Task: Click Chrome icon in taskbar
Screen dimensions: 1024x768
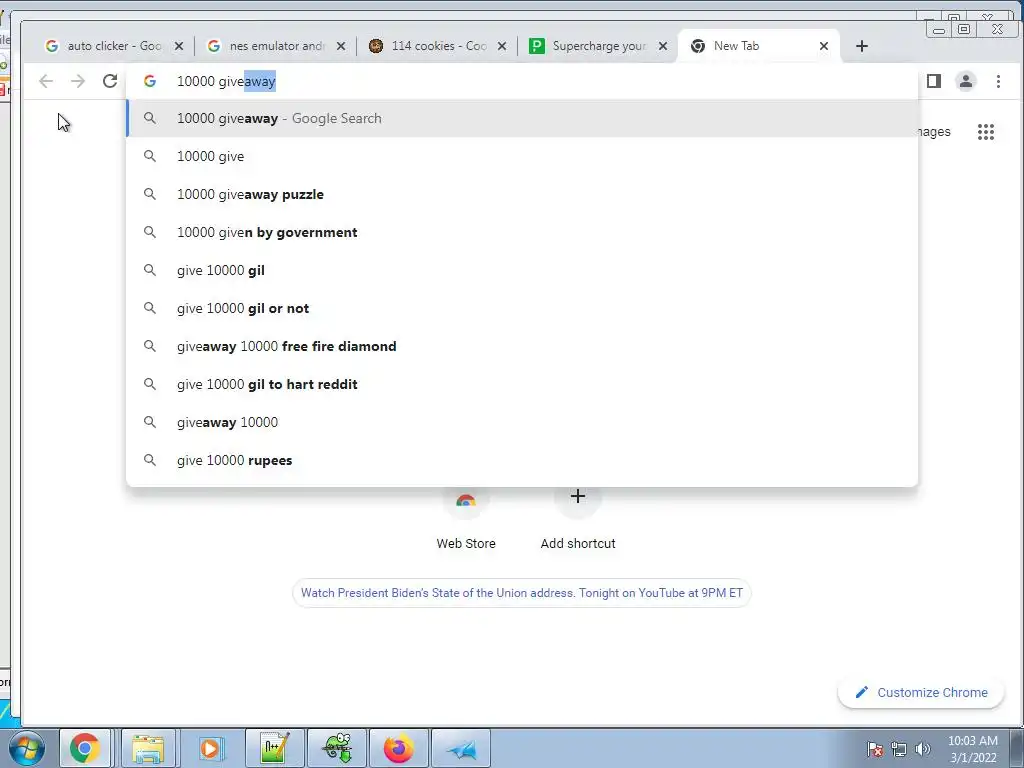Action: (x=85, y=748)
